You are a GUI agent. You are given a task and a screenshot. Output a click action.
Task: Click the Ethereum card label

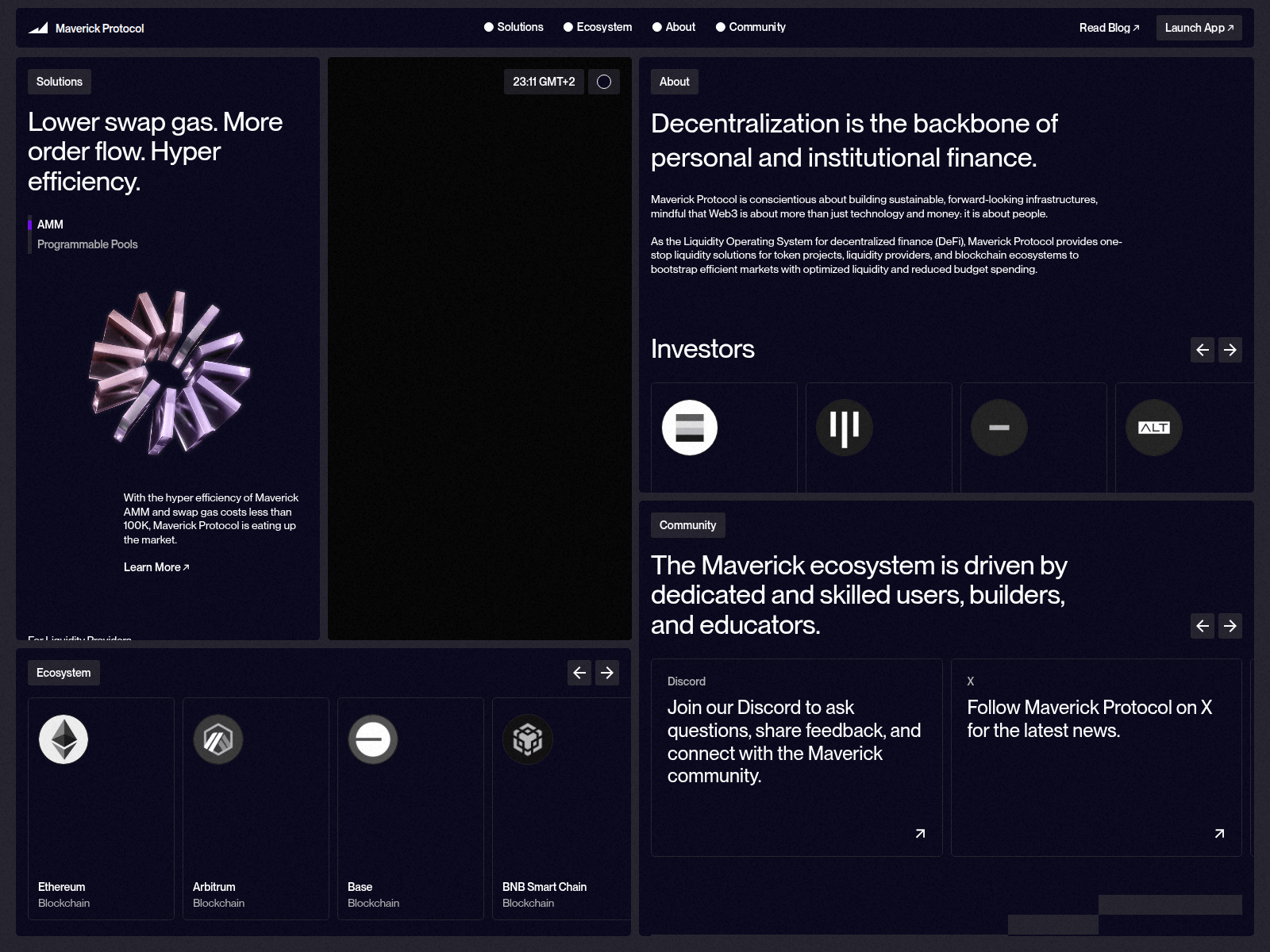pyautogui.click(x=62, y=887)
